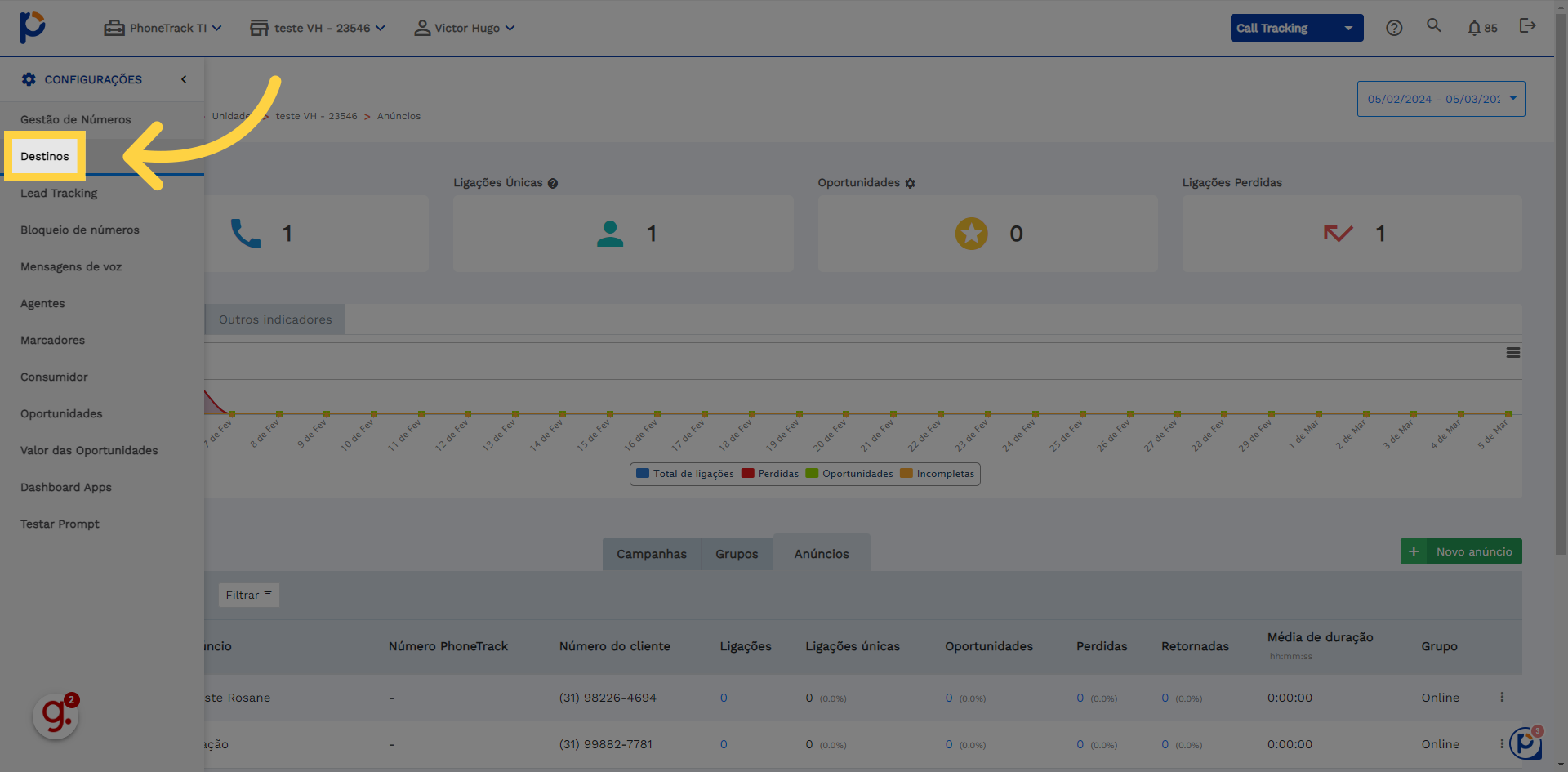Click the page vertical scrollbar
The width and height of the screenshot is (1568, 772).
[1561, 283]
